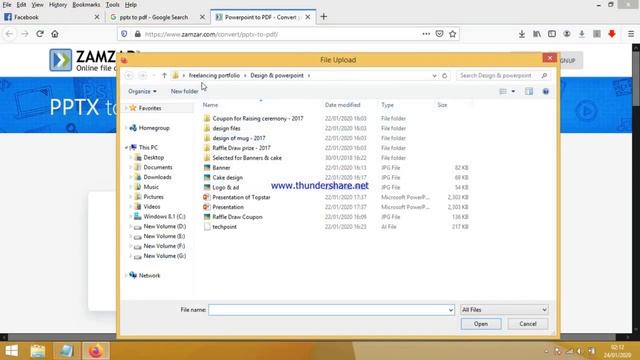
Task: Open new browser tab
Action: click(324, 17)
